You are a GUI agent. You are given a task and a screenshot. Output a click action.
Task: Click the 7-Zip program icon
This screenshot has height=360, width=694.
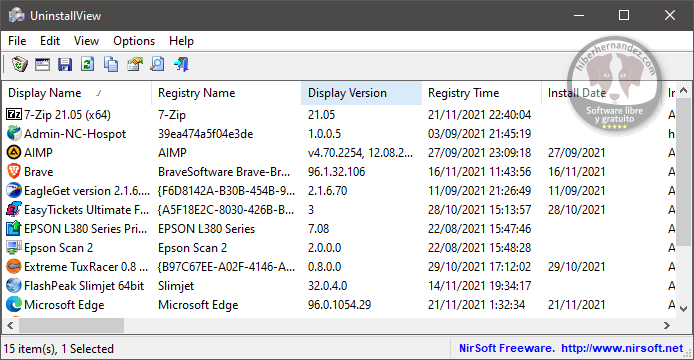click(14, 115)
